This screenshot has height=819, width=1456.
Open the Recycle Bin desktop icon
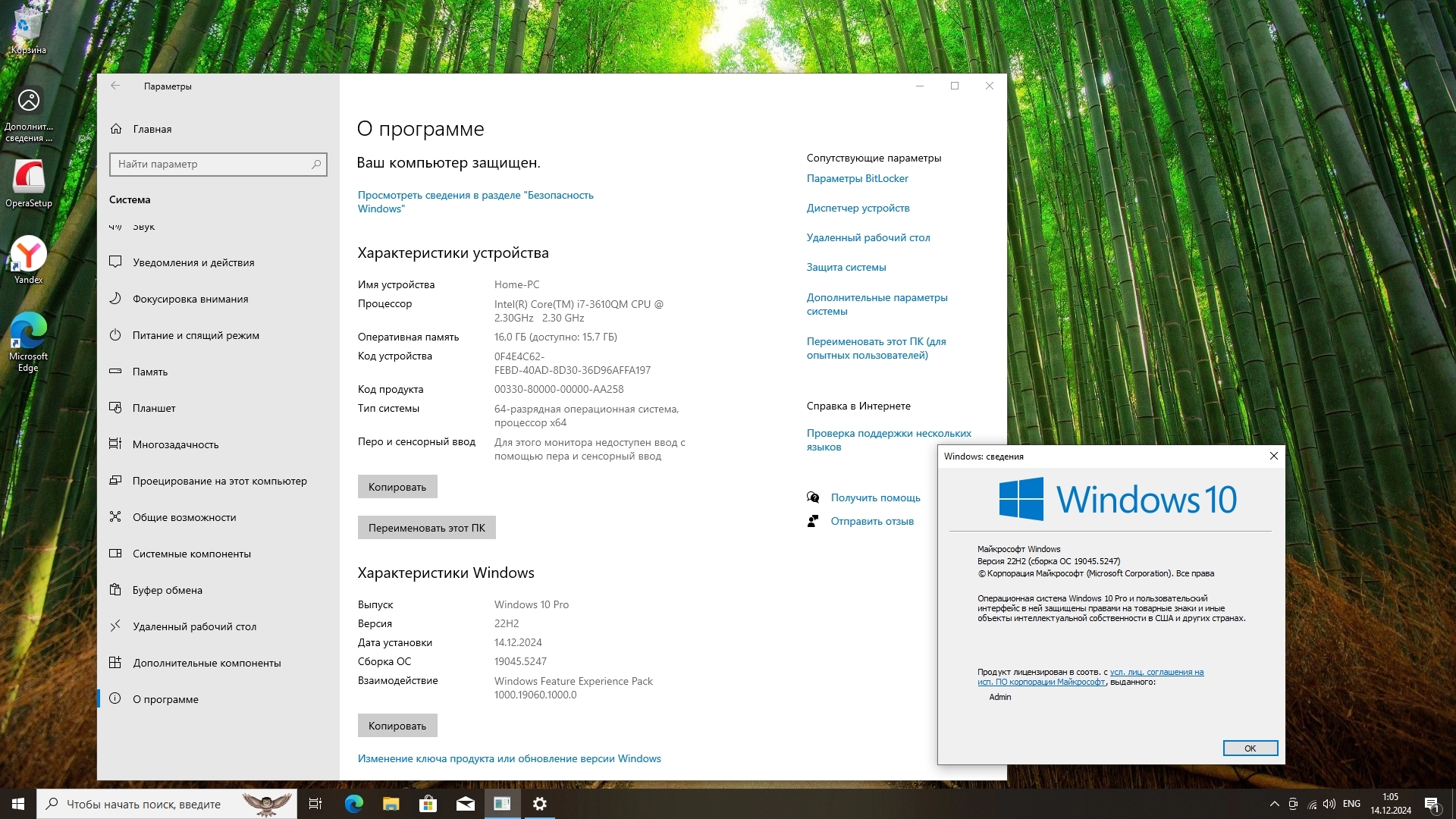point(28,30)
